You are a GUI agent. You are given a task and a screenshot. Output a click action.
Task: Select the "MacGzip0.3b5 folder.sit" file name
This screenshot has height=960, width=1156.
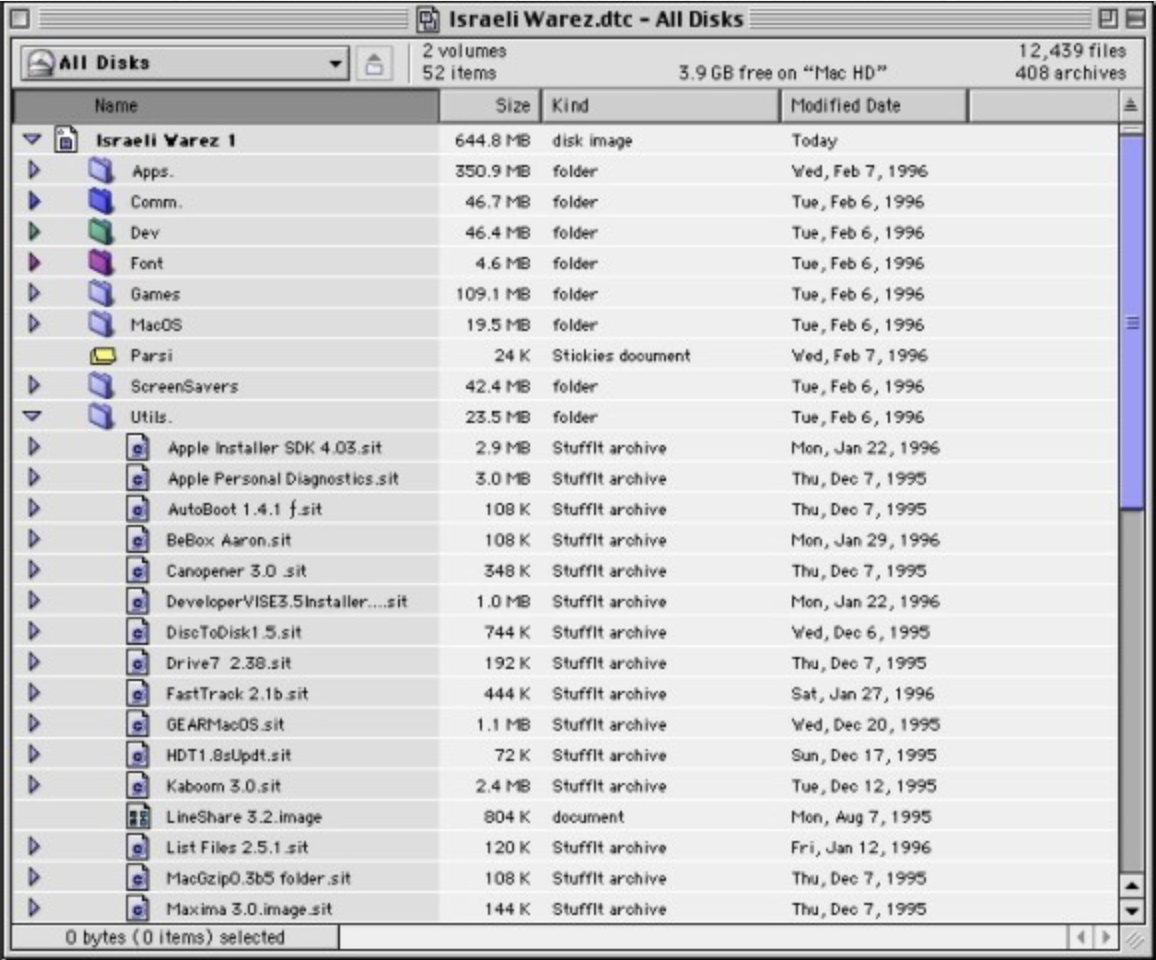(258, 878)
